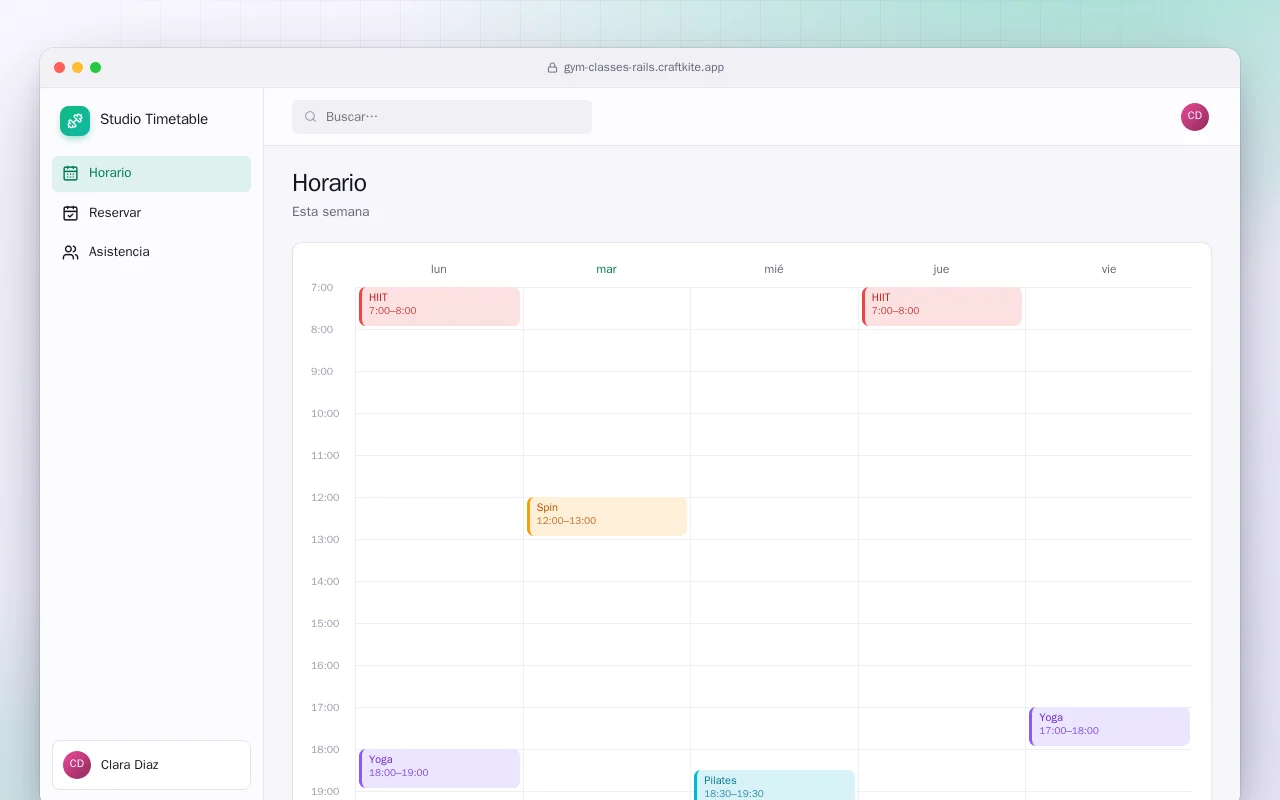
Task: Click the lock icon in the address bar
Action: point(552,68)
